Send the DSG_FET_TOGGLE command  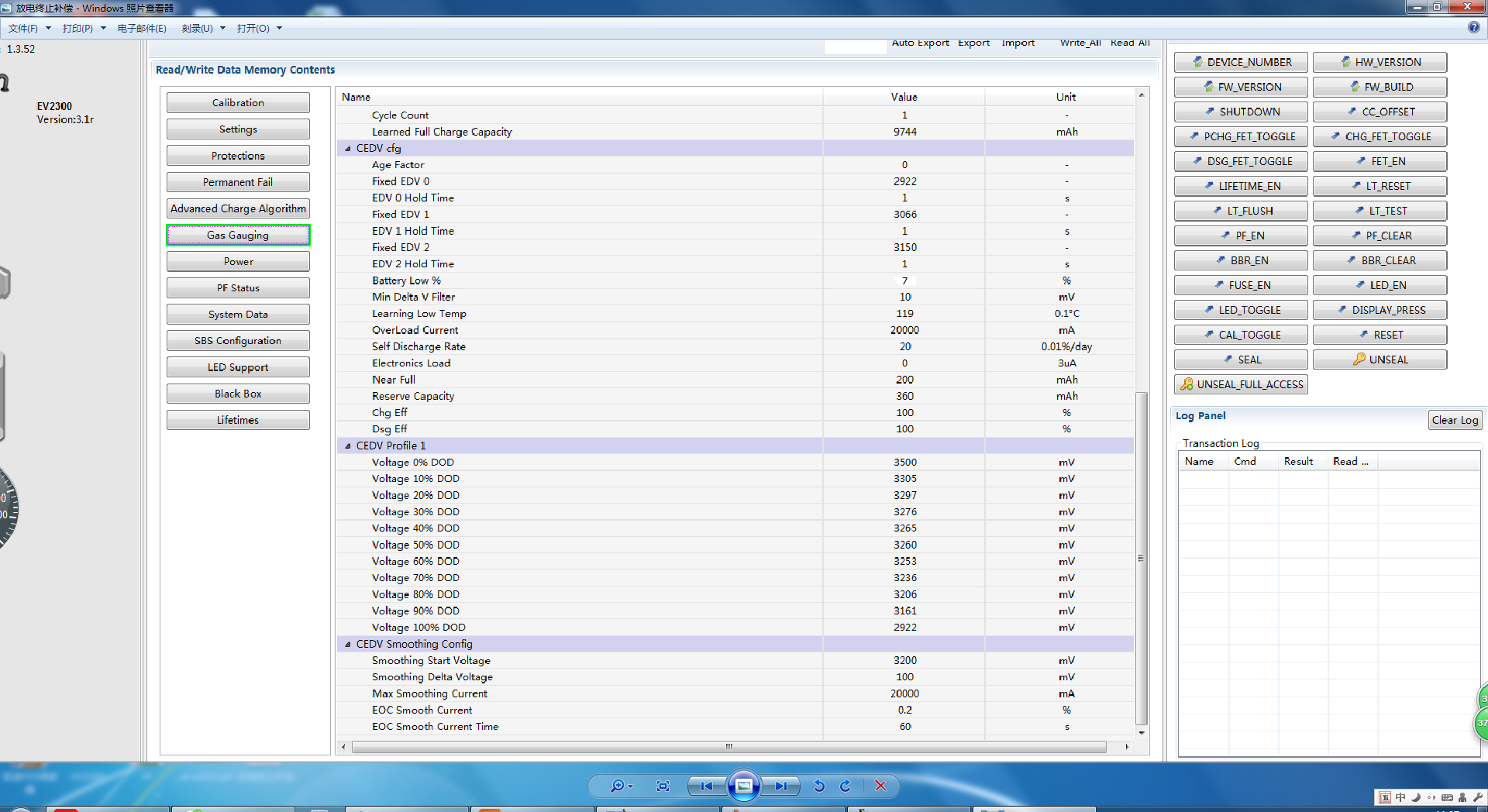click(1241, 161)
